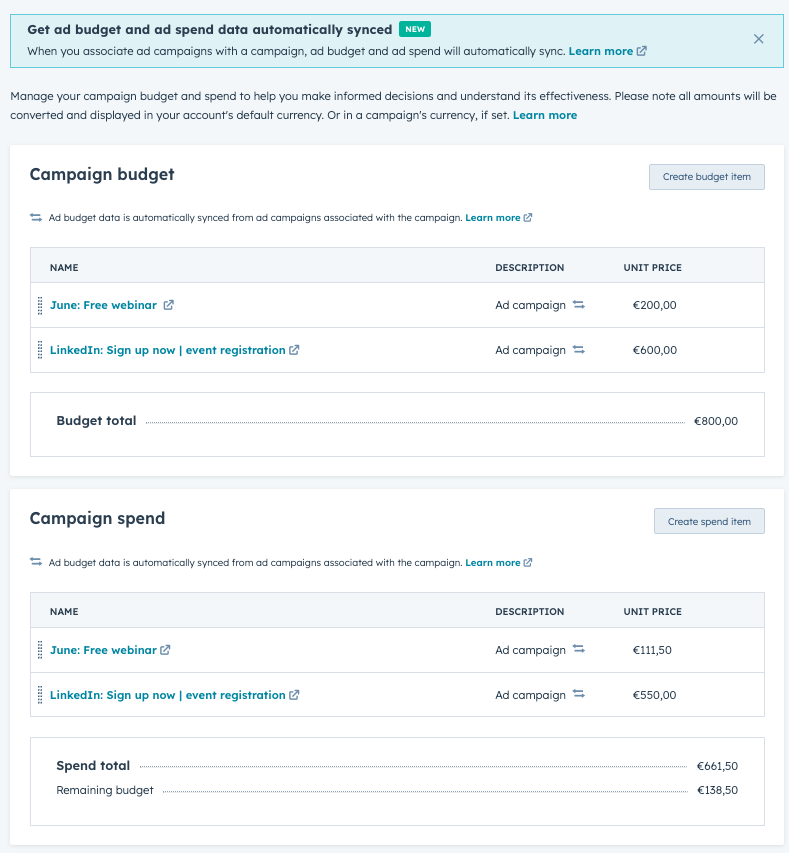789x853 pixels.
Task: Click Ad campaign description in spend LinkedIn row
Action: coord(531,695)
